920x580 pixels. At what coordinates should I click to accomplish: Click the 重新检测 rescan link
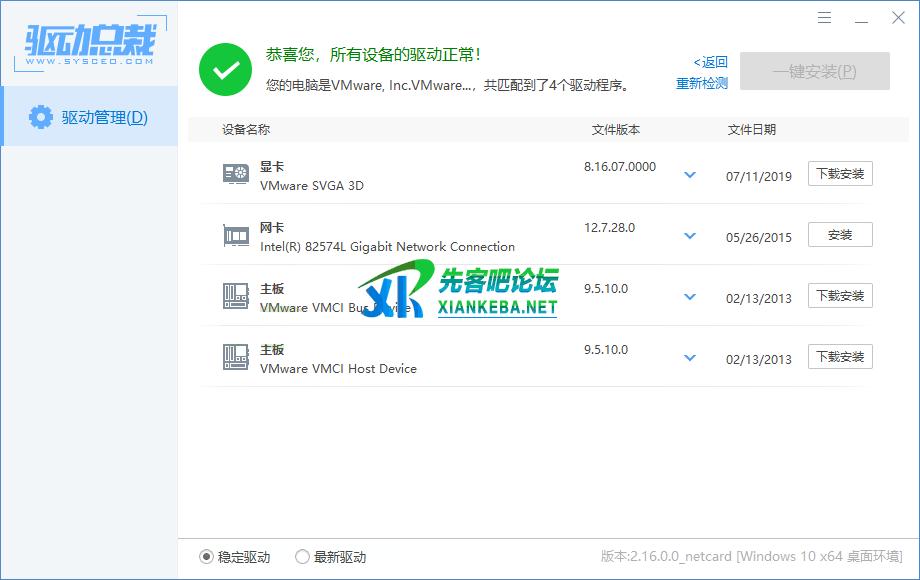coord(702,84)
